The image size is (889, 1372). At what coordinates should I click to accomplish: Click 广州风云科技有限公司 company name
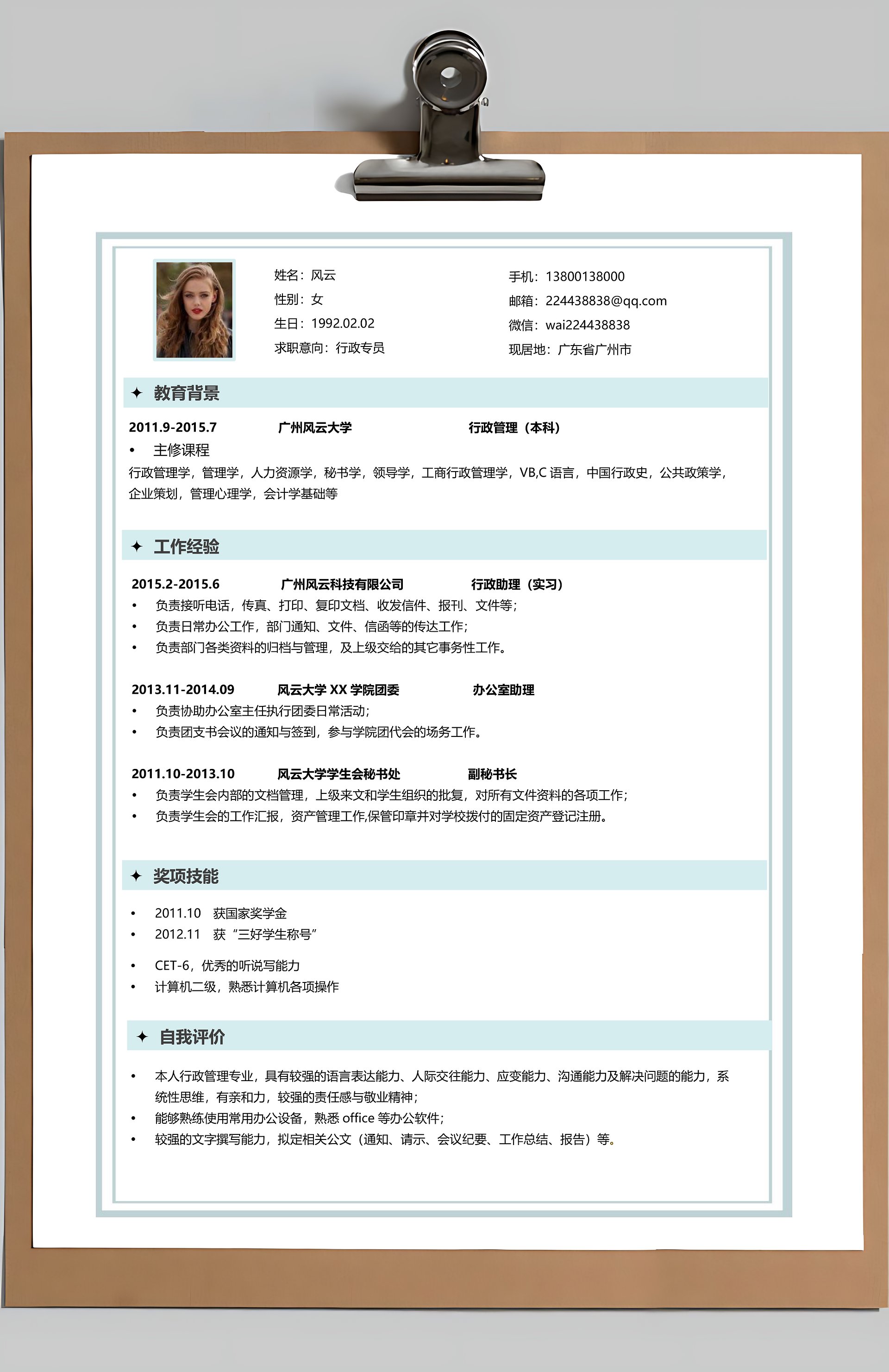(342, 585)
